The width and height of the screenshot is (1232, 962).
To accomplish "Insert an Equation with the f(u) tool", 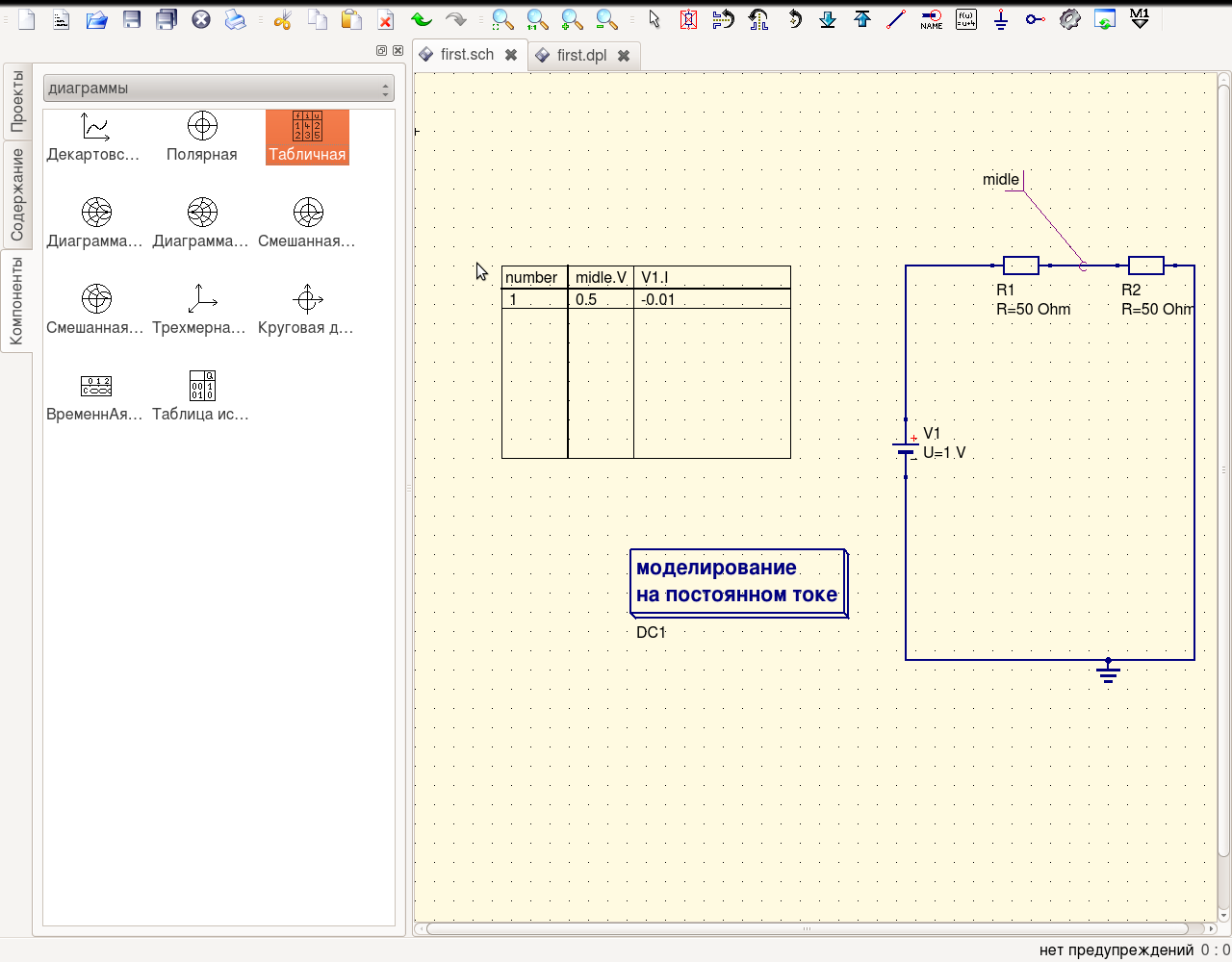I will [965, 18].
